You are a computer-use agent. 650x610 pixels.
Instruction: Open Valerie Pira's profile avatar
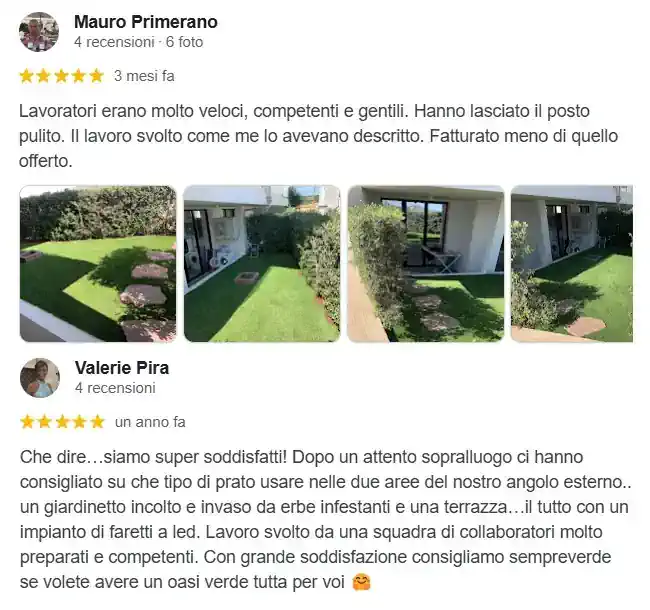pyautogui.click(x=40, y=378)
